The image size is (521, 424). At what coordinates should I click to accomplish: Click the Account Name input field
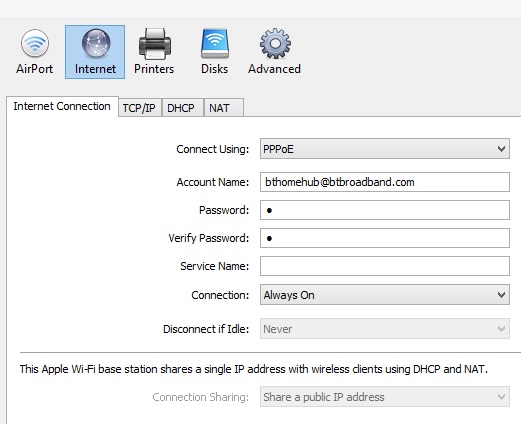[x=385, y=182]
